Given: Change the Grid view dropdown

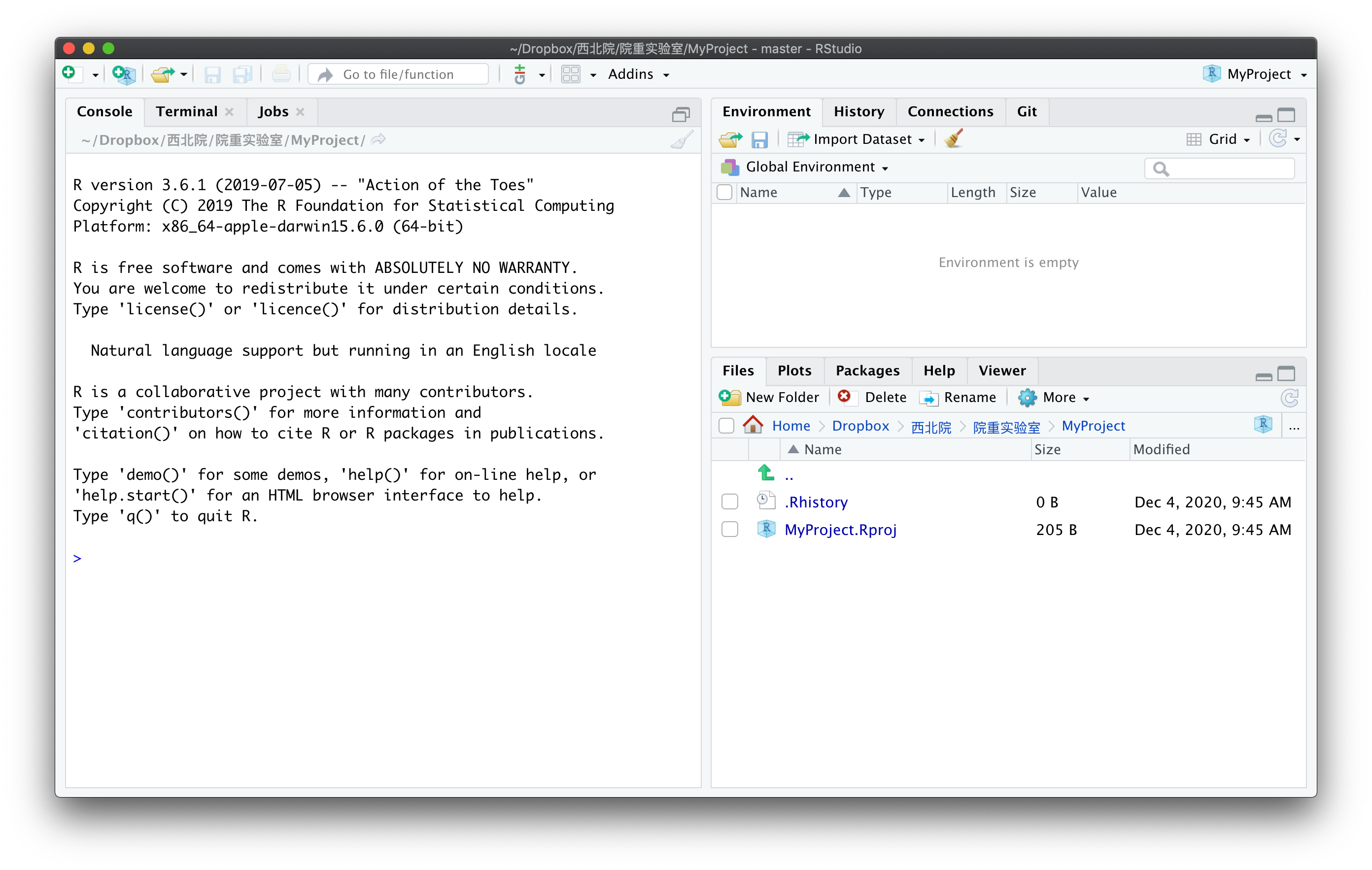Looking at the screenshot, I should click(x=1218, y=139).
